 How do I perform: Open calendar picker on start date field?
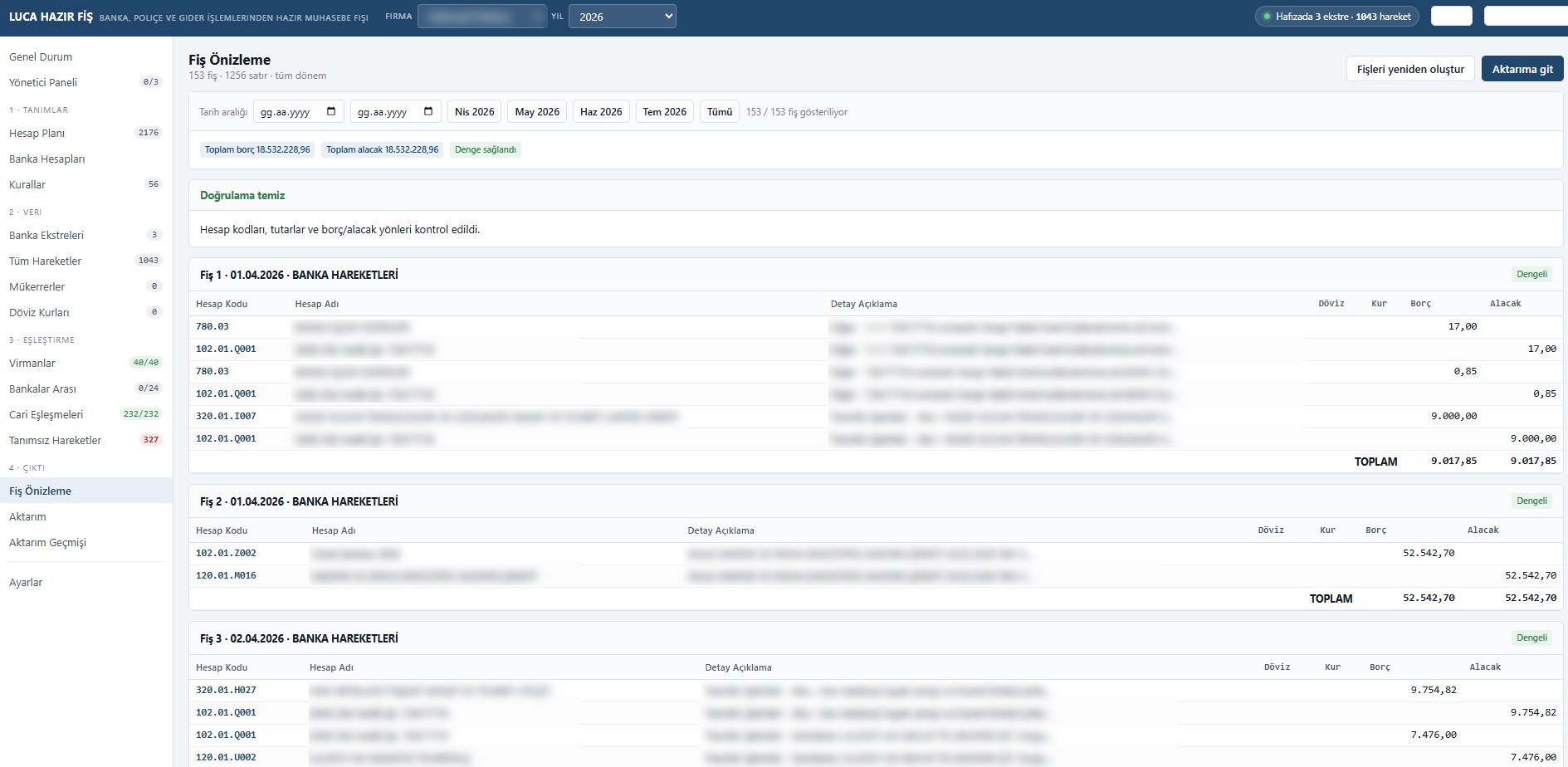tap(331, 111)
